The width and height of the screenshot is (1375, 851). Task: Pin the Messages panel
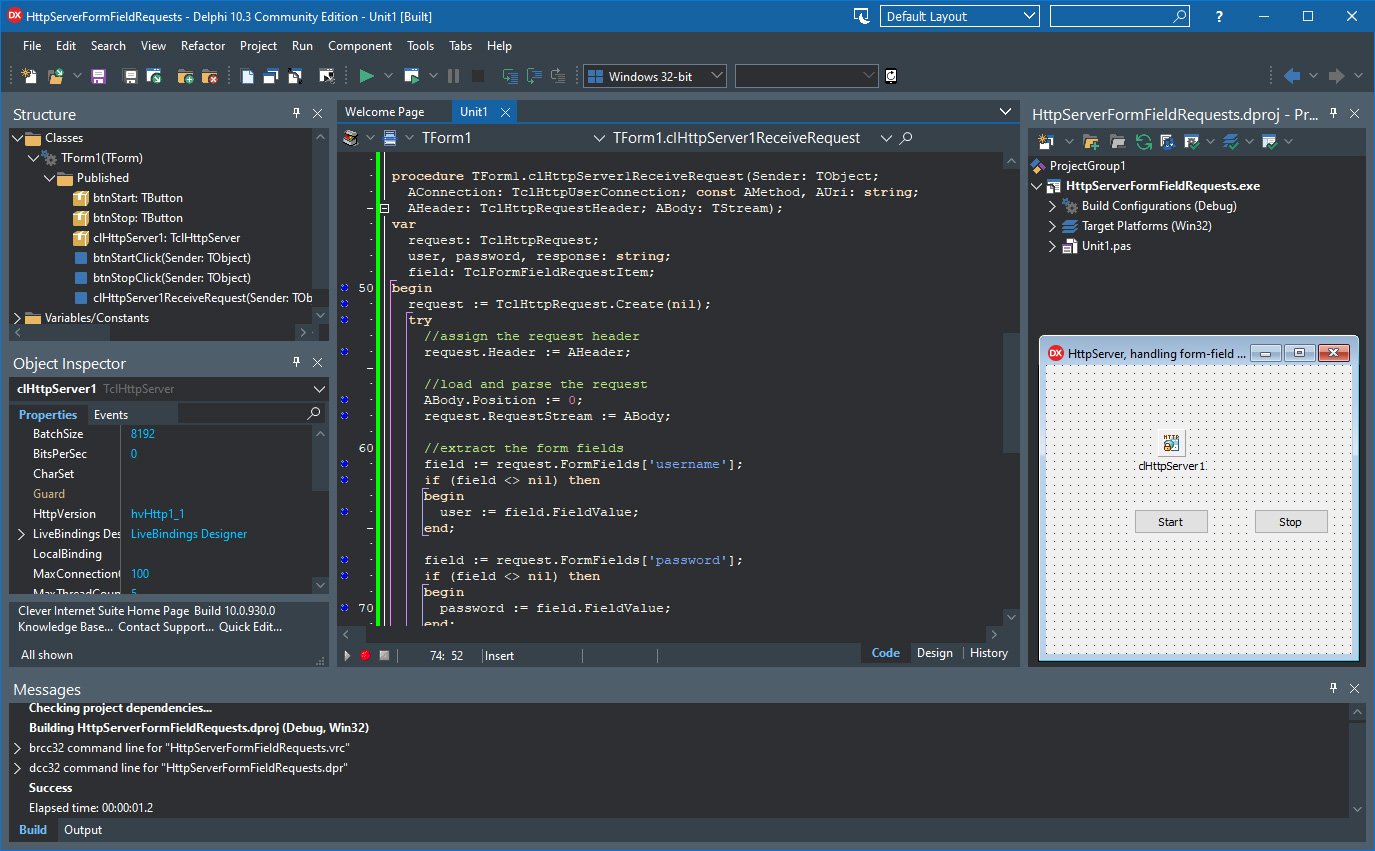(x=1333, y=688)
